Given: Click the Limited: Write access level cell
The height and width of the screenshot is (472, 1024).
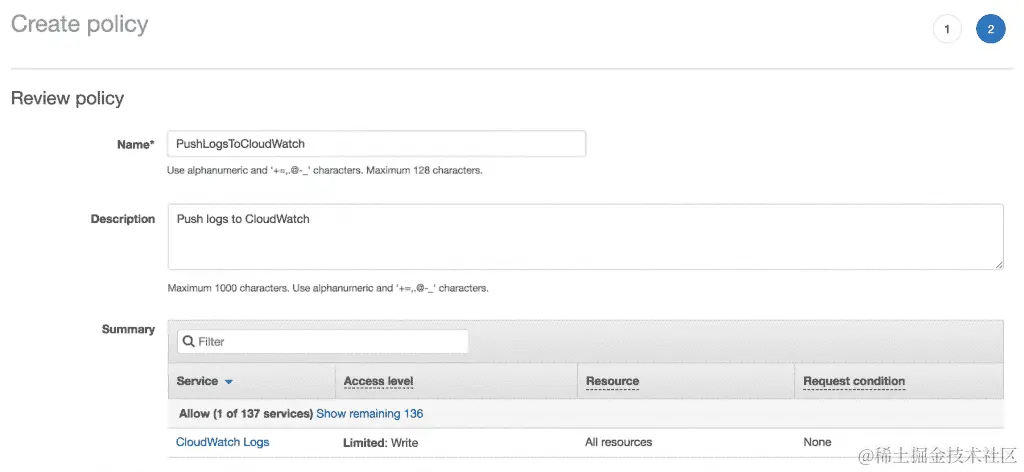Looking at the screenshot, I should (x=381, y=442).
